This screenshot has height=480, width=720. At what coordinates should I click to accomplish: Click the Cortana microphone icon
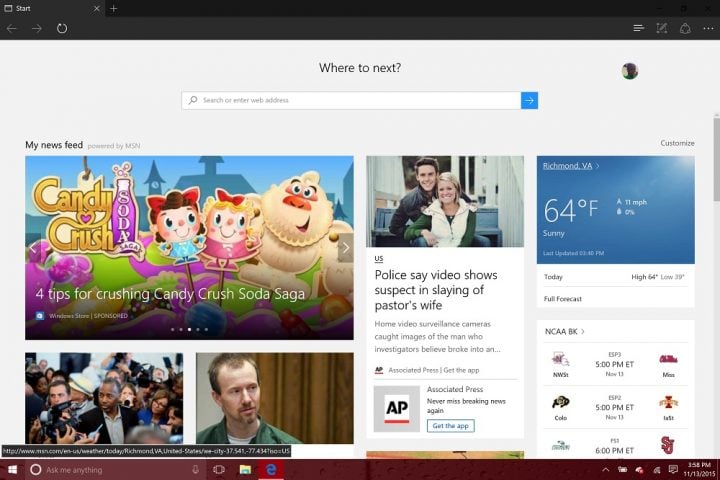pyautogui.click(x=194, y=469)
